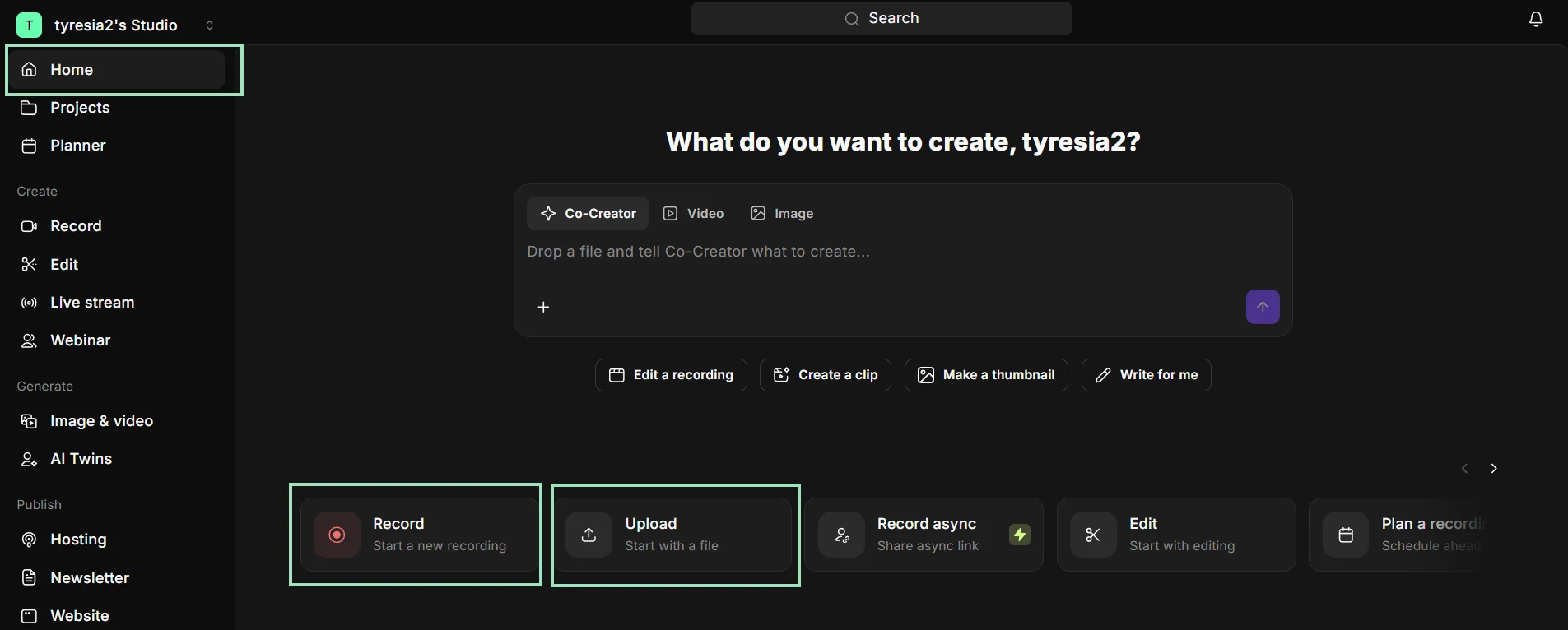Start a new recording card
The width and height of the screenshot is (1568, 630).
click(418, 535)
